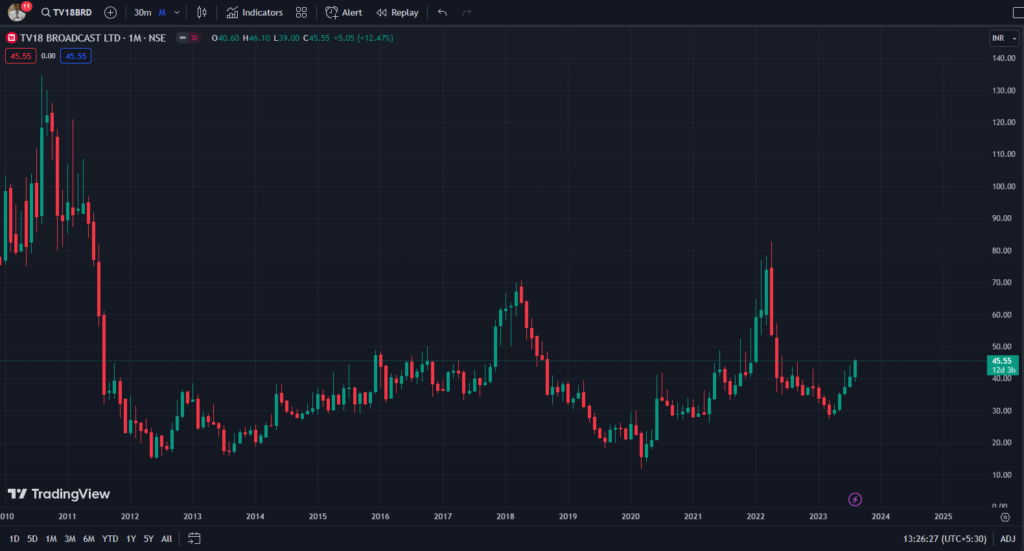Set range to 1Y
This screenshot has width=1024, height=551.
pyautogui.click(x=131, y=539)
